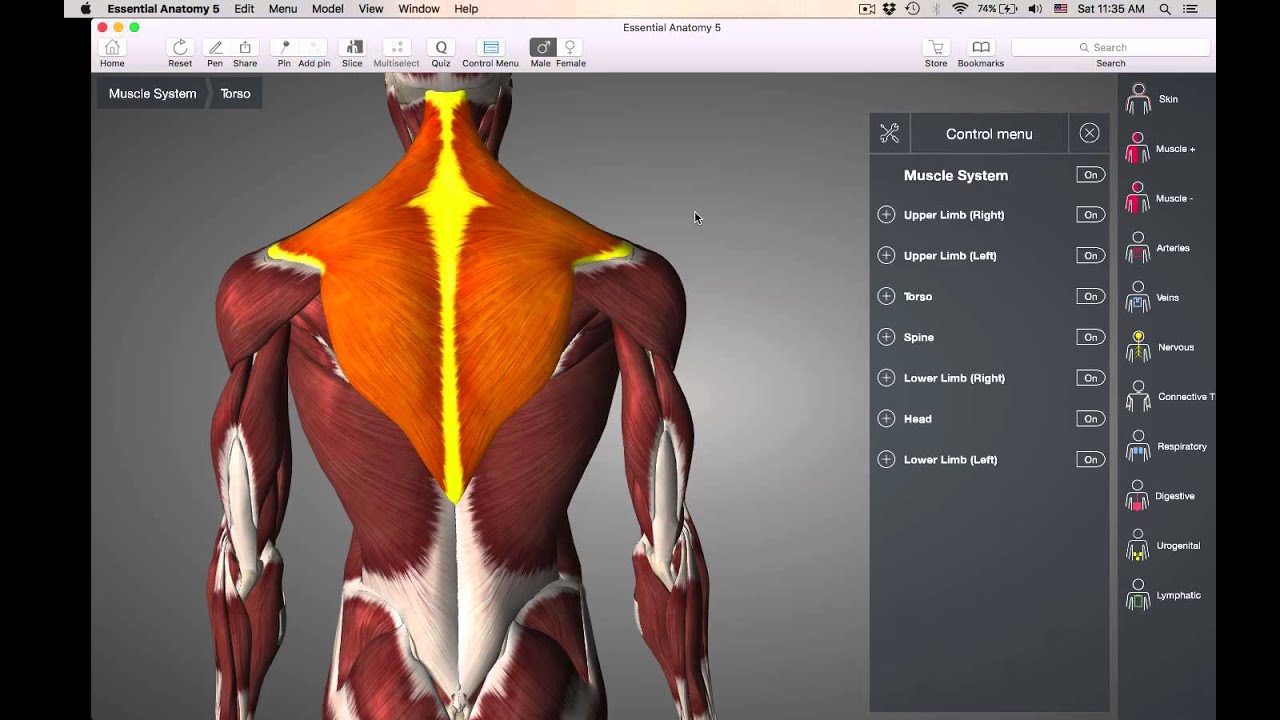1280x720 pixels.
Task: Open the Share option
Action: 245,53
